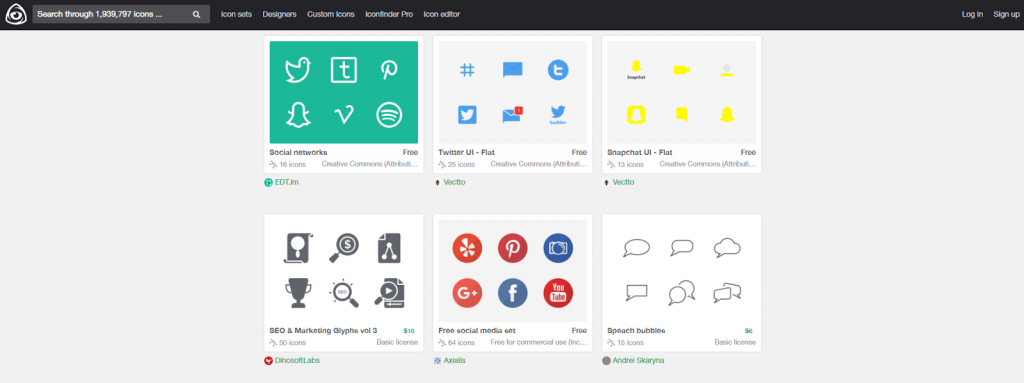This screenshot has height=383, width=1024.
Task: Open the Twitter UI - Flat title
Action: click(x=467, y=152)
